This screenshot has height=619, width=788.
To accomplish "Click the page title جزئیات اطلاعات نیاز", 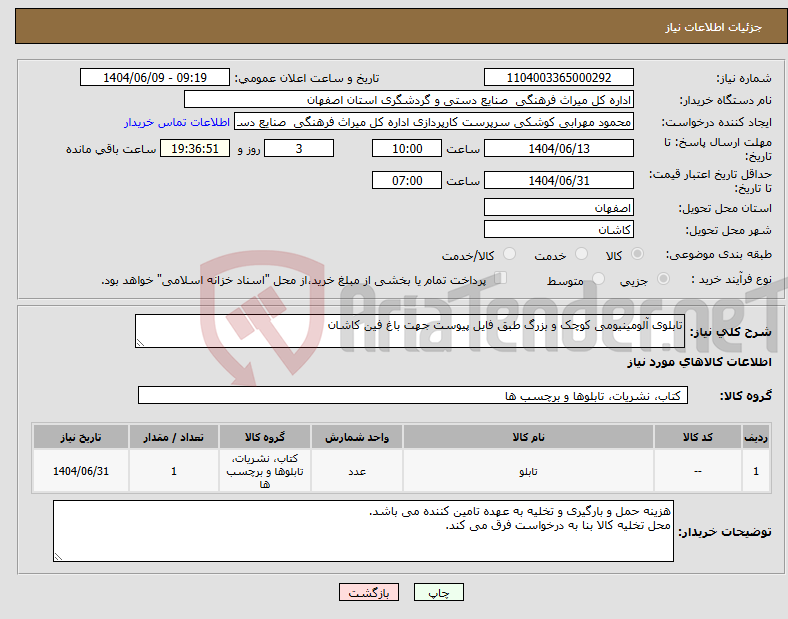I will pyautogui.click(x=714, y=27).
